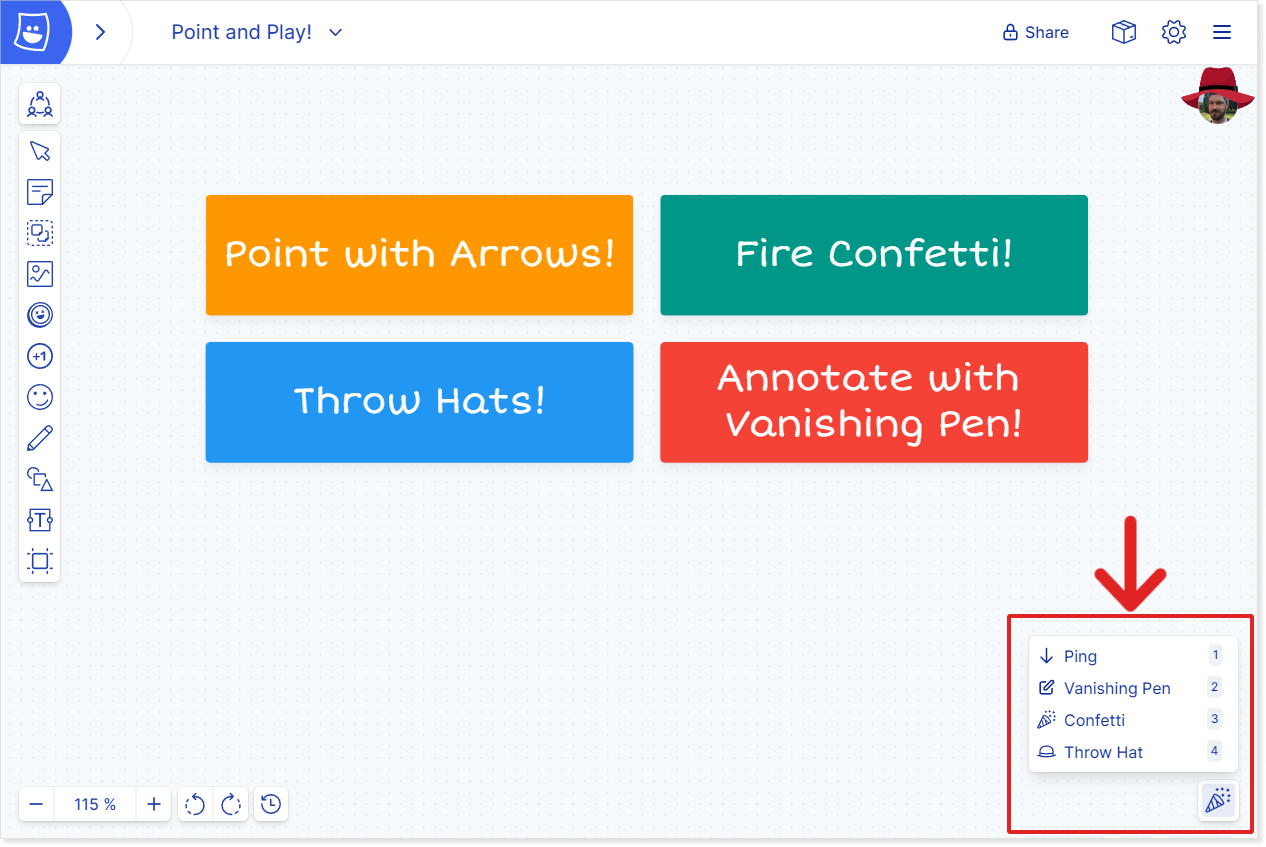The width and height of the screenshot is (1266, 847).
Task: Open the 3D cube icon in header
Action: [1124, 32]
